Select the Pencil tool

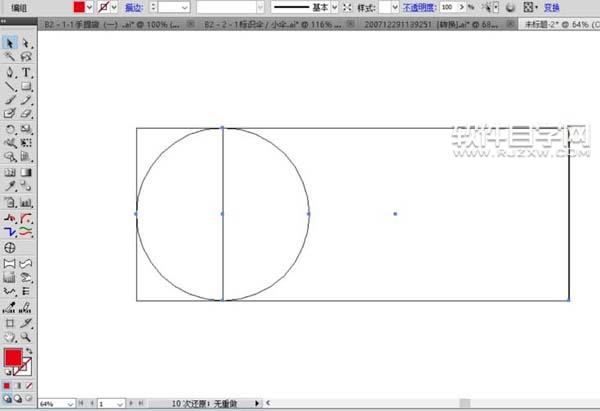coord(26,100)
